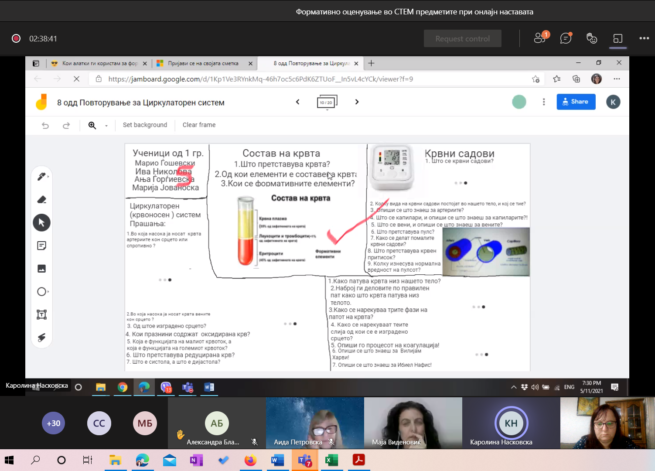
Task: Insert an image with the image tool
Action: (x=41, y=268)
